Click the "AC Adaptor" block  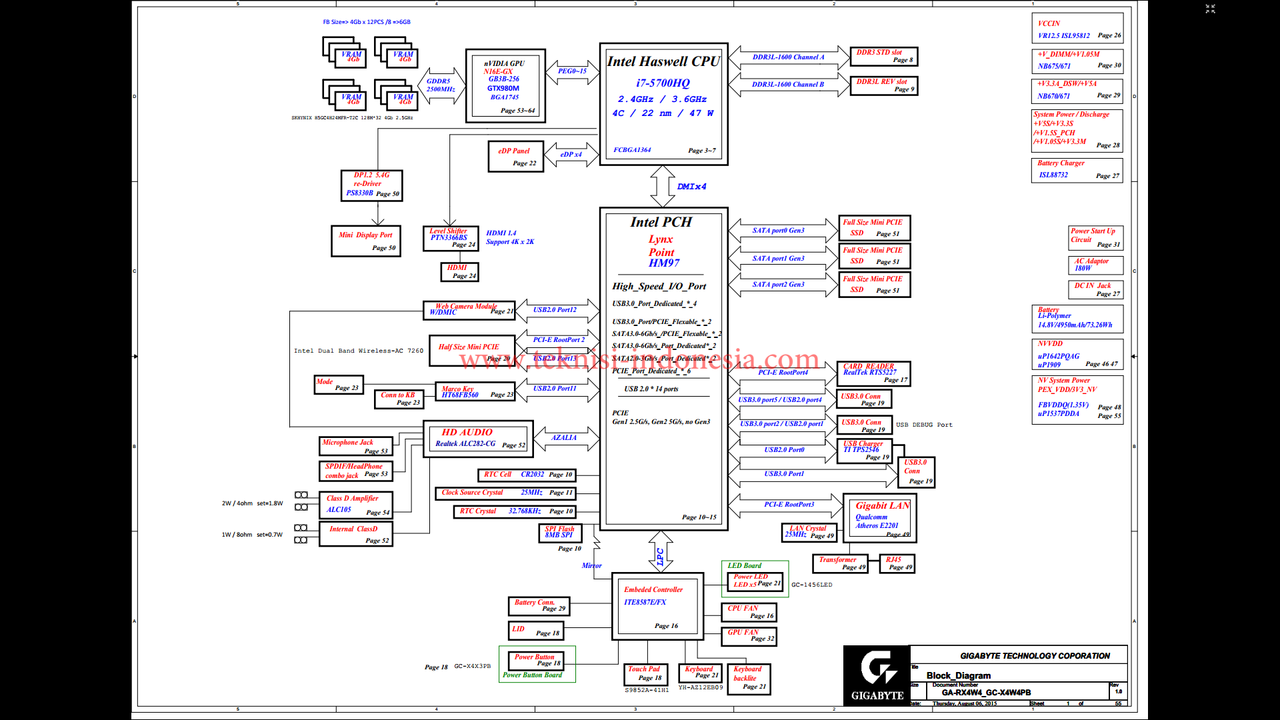point(1096,265)
